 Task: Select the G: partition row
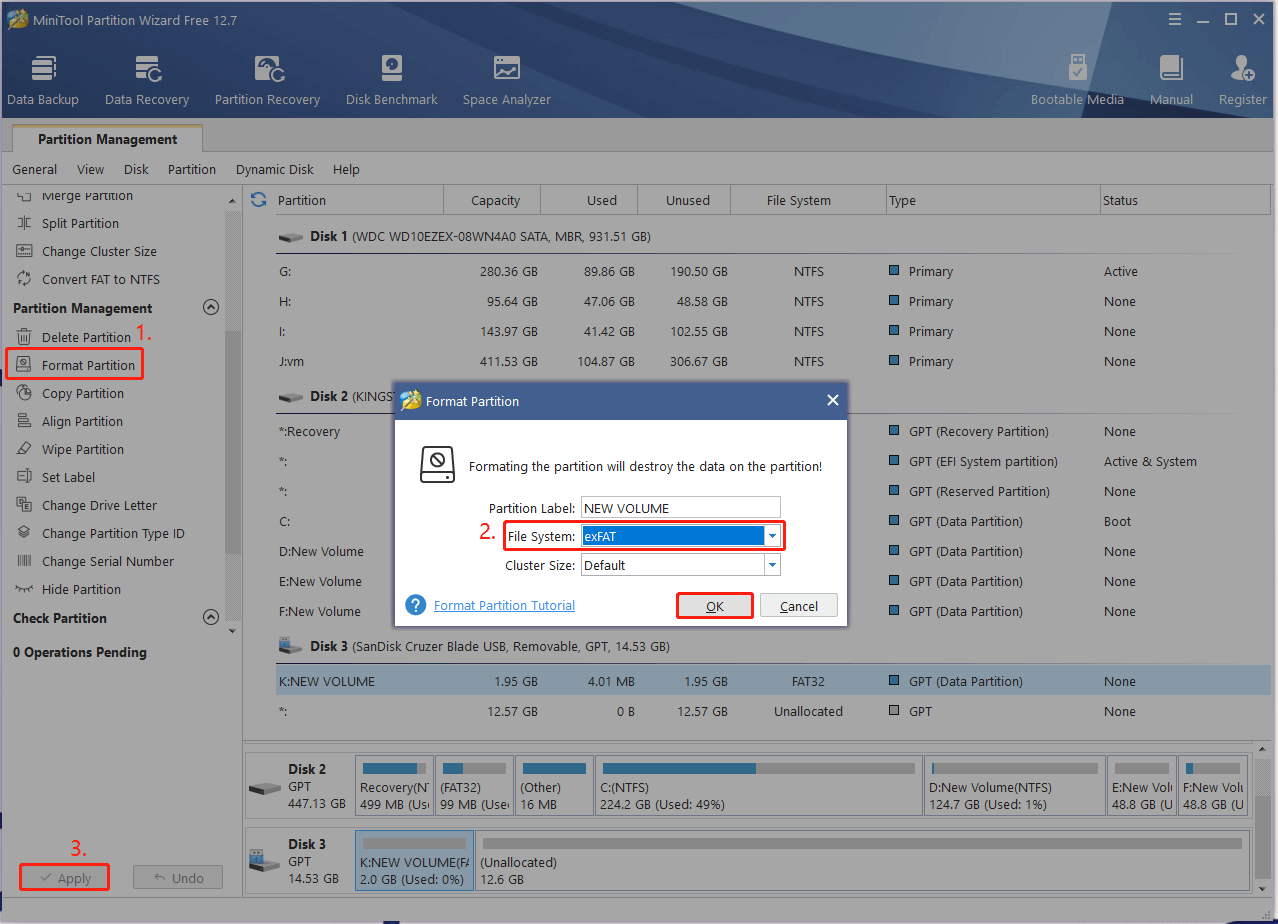coord(773,271)
